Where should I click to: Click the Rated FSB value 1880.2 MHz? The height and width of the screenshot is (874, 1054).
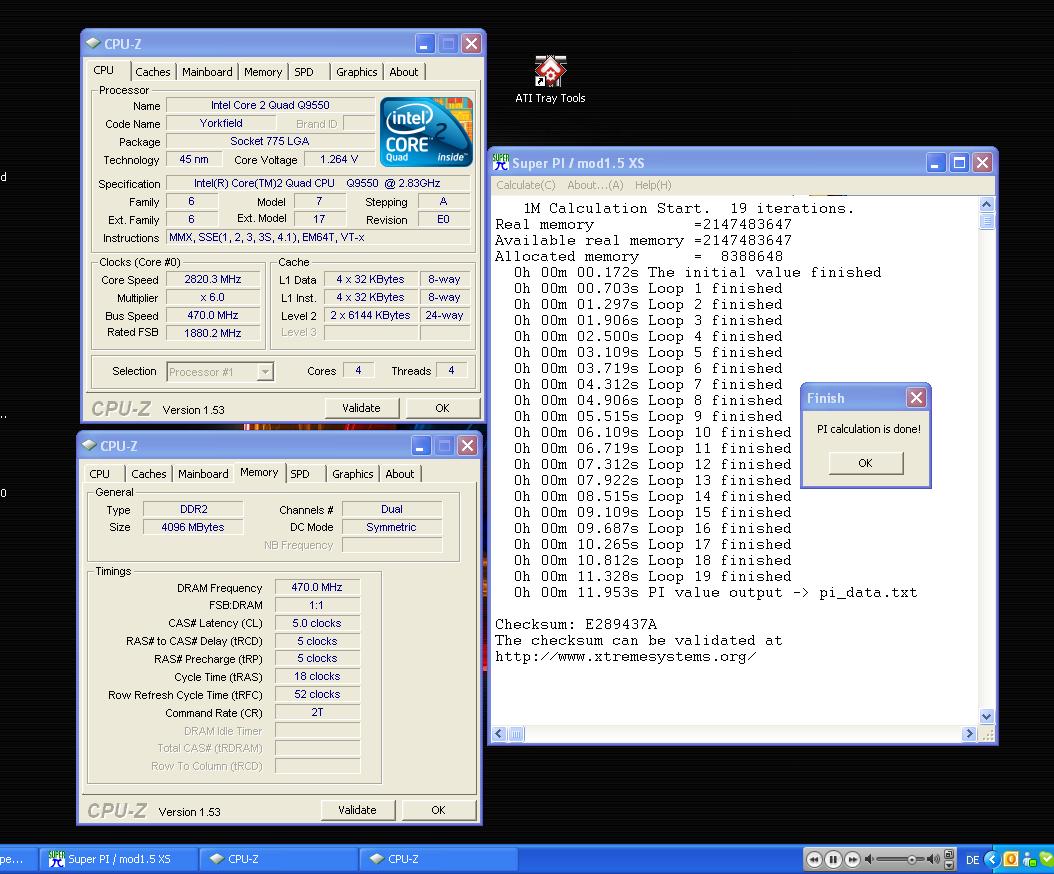tap(213, 333)
